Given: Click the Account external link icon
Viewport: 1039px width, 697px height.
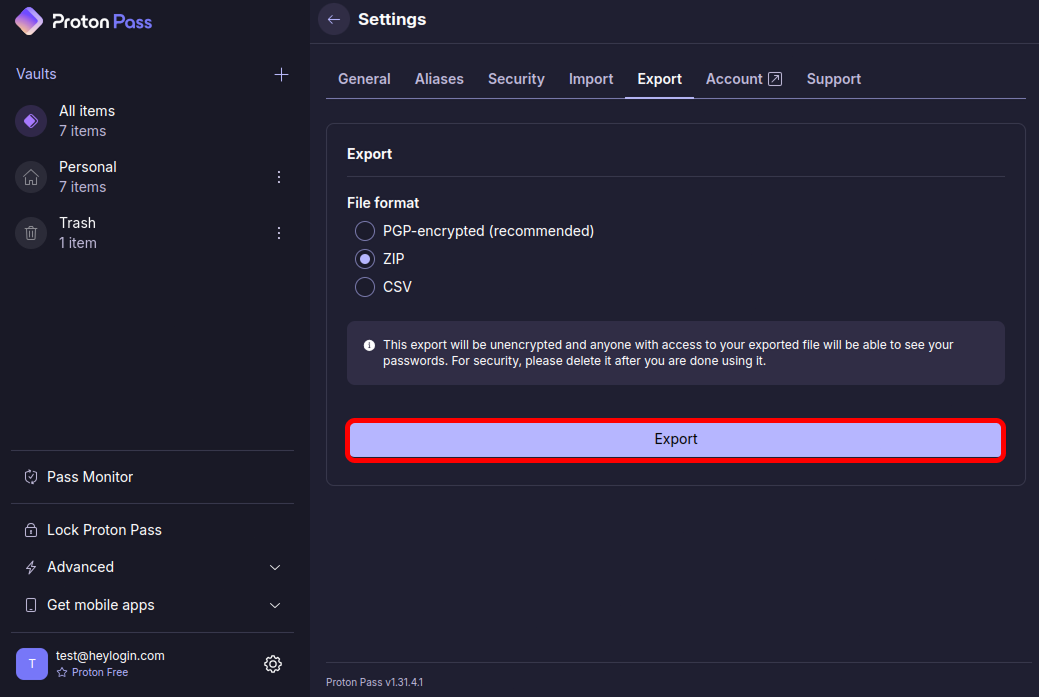Looking at the screenshot, I should 775,79.
